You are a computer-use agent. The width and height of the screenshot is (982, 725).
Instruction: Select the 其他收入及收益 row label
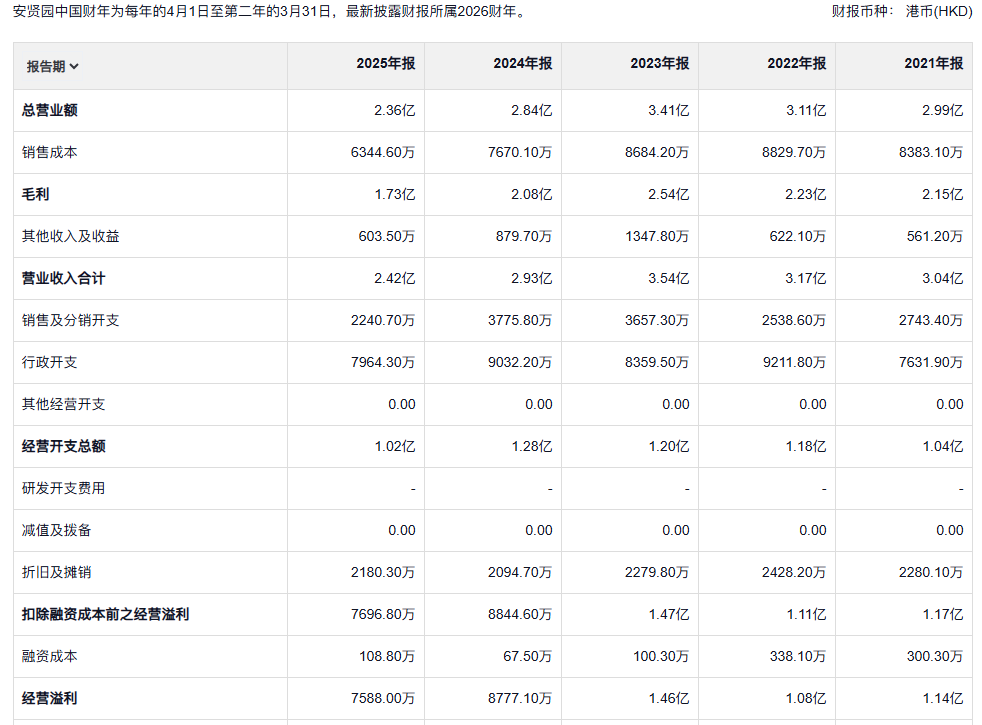pyautogui.click(x=71, y=236)
